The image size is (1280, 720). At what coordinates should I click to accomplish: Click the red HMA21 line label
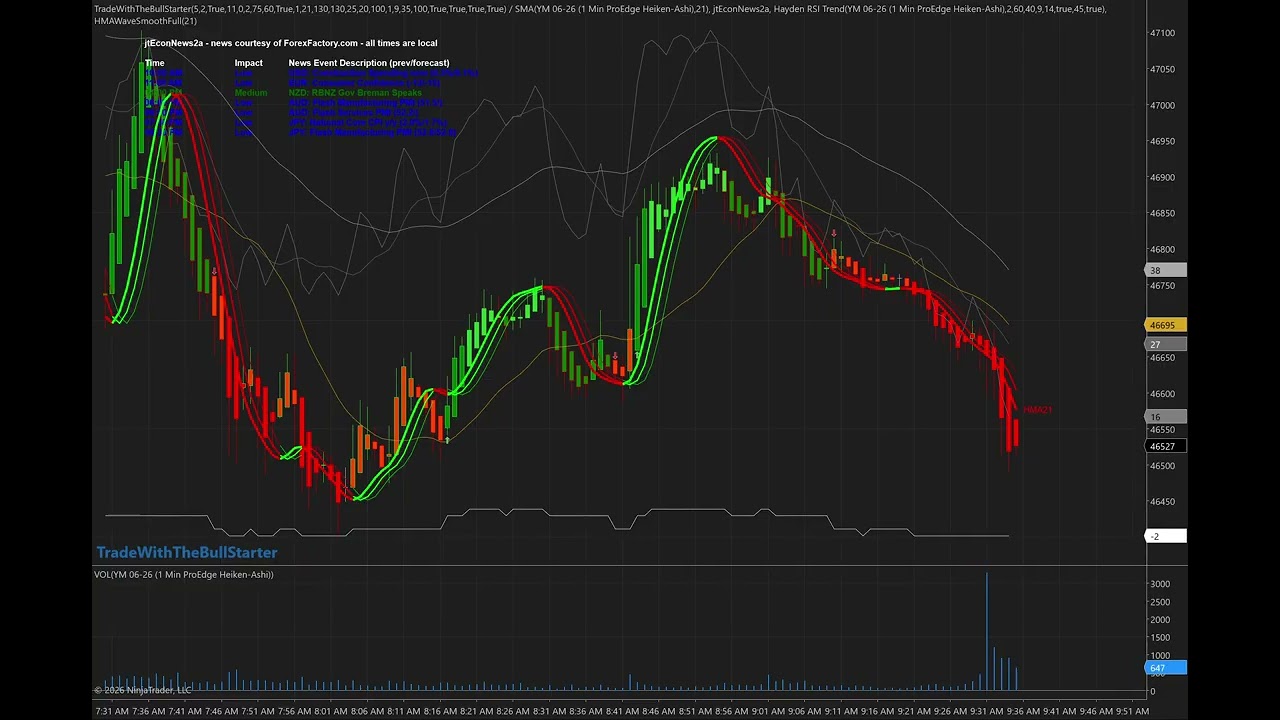pyautogui.click(x=1037, y=410)
